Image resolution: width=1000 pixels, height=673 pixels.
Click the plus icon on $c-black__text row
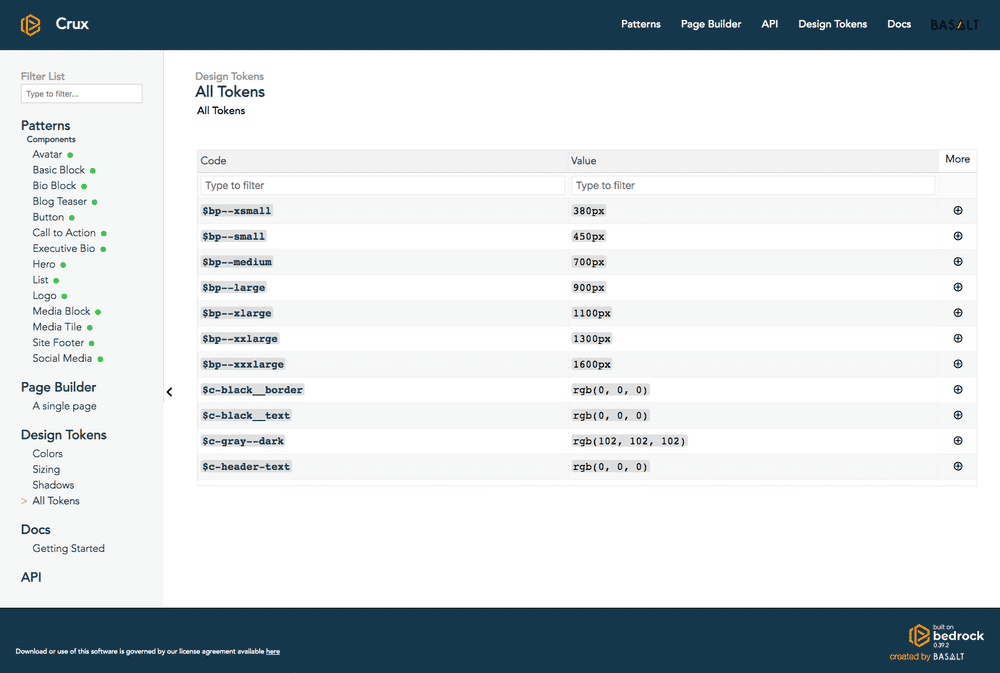(957, 415)
